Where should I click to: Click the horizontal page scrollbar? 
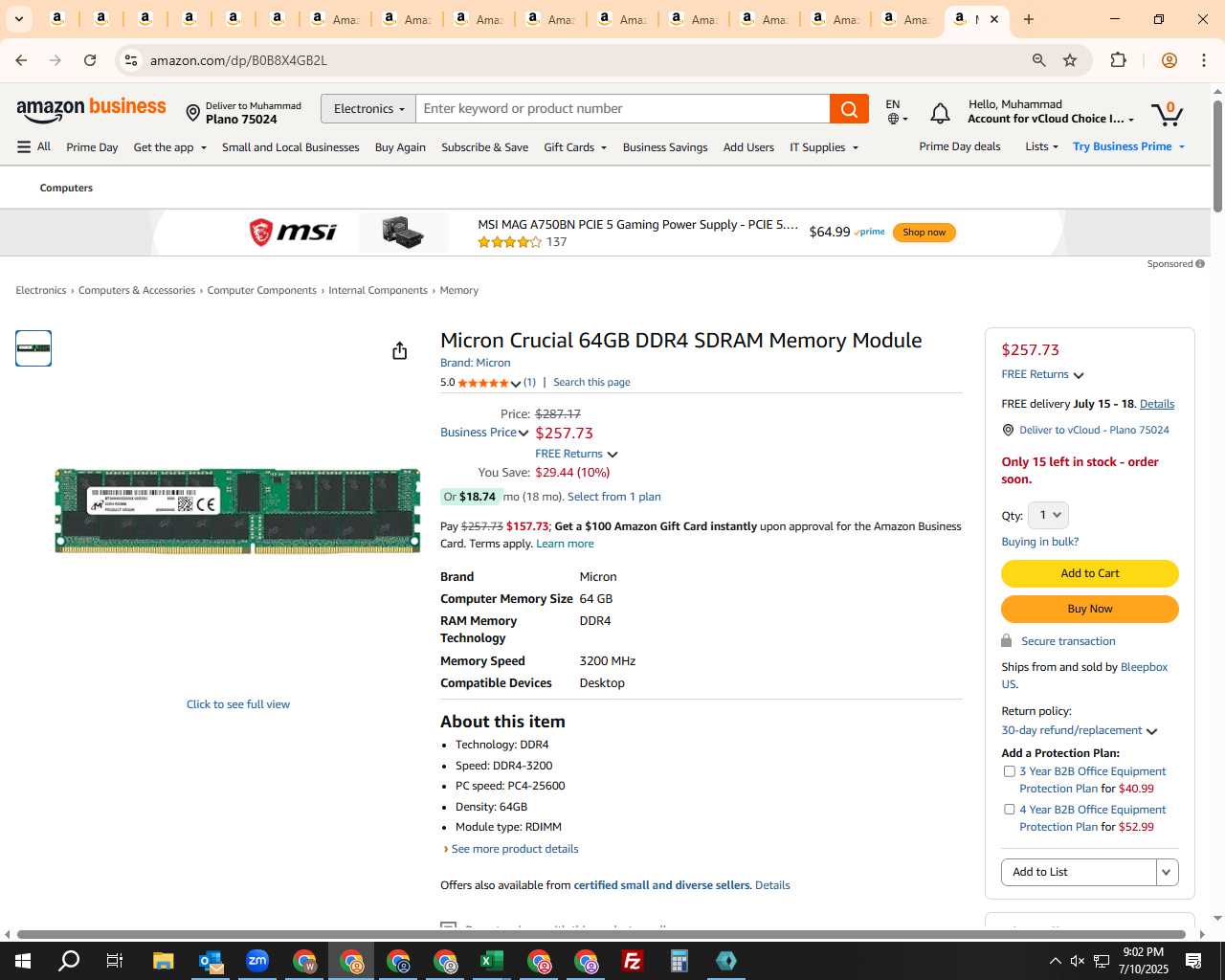click(601, 934)
